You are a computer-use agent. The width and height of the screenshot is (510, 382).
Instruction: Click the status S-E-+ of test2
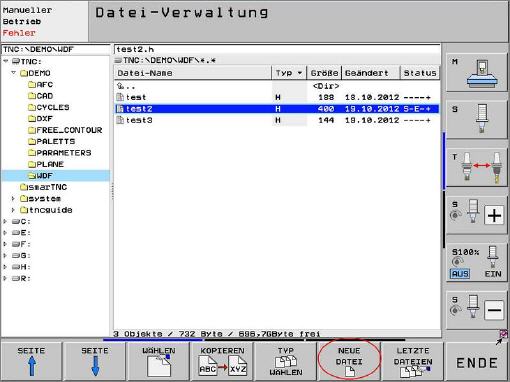click(x=417, y=109)
